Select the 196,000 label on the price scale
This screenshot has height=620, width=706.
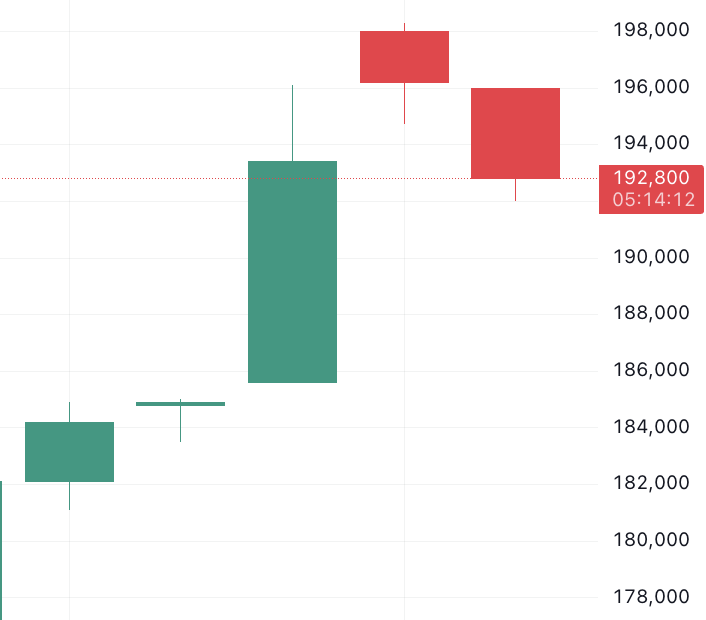coord(651,87)
